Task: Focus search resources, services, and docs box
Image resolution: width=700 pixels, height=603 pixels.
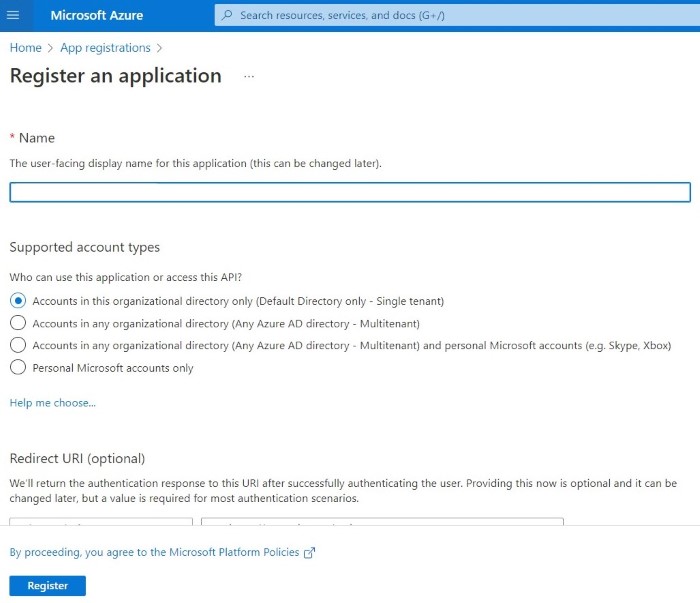Action: click(x=457, y=15)
